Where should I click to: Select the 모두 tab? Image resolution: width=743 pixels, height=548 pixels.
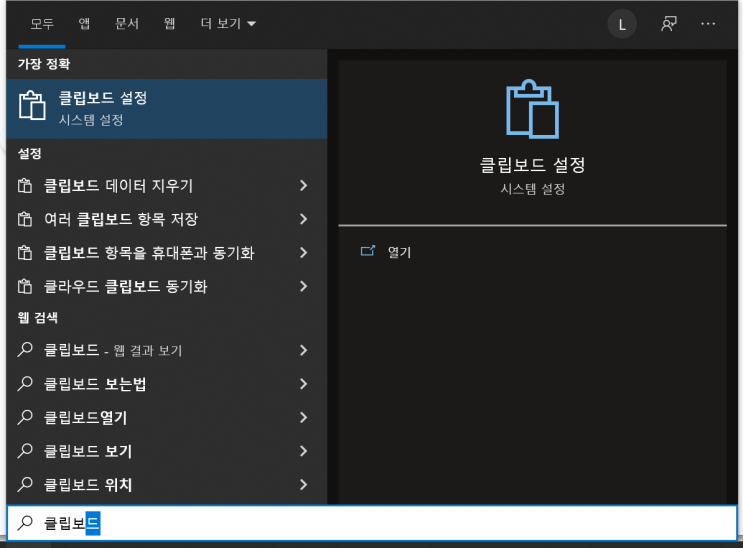[42, 24]
